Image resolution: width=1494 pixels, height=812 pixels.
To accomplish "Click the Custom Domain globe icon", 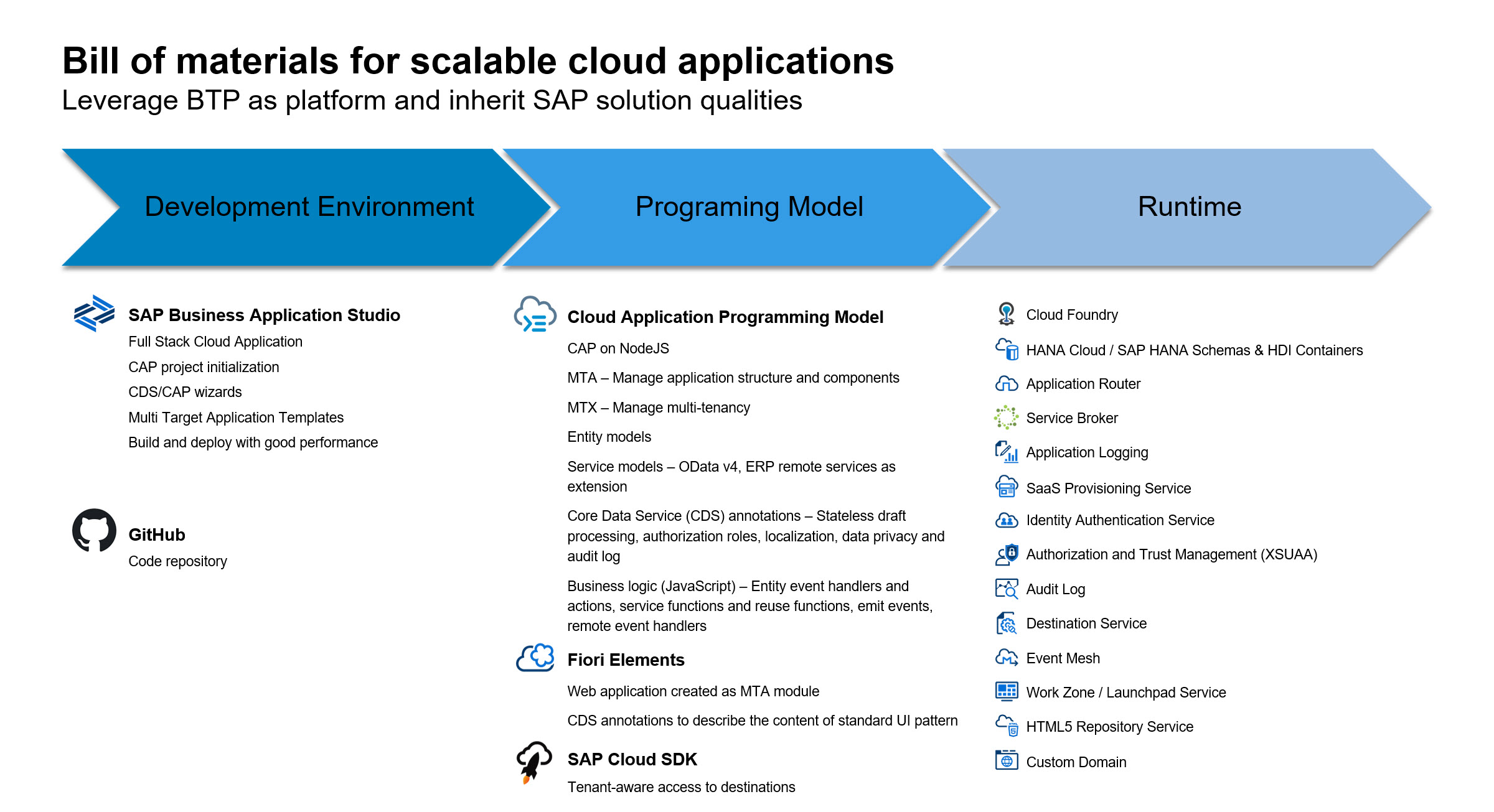I will pos(1007,760).
